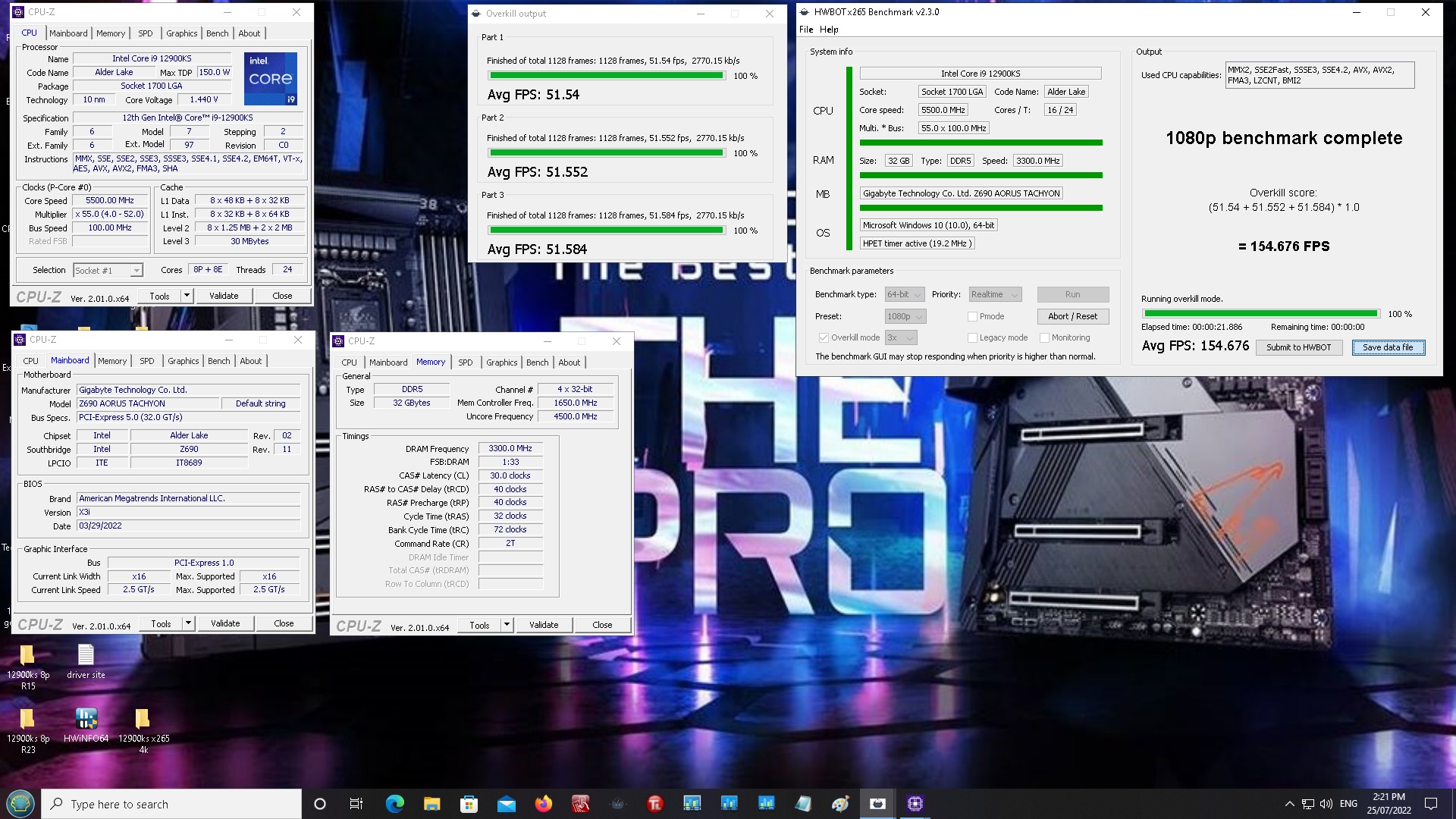Open File Explorer from the taskbar
The height and width of the screenshot is (819, 1456).
point(431,804)
